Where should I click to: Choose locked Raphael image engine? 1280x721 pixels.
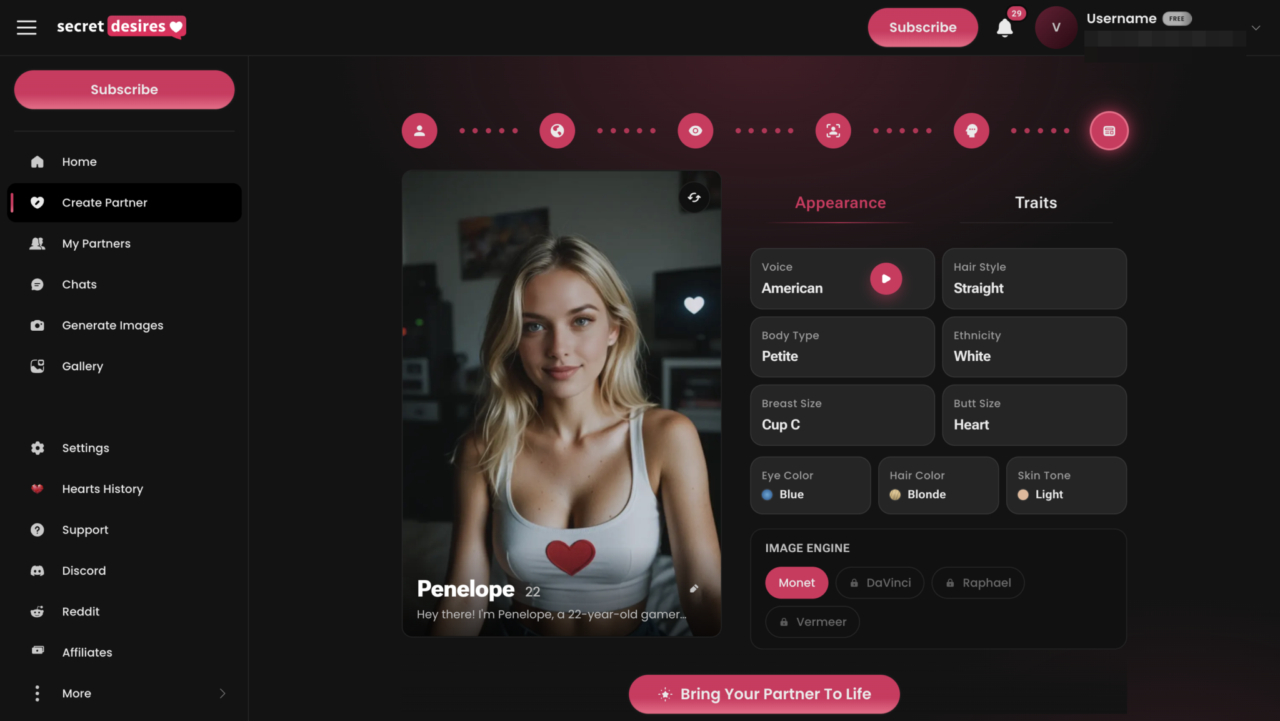coord(977,583)
